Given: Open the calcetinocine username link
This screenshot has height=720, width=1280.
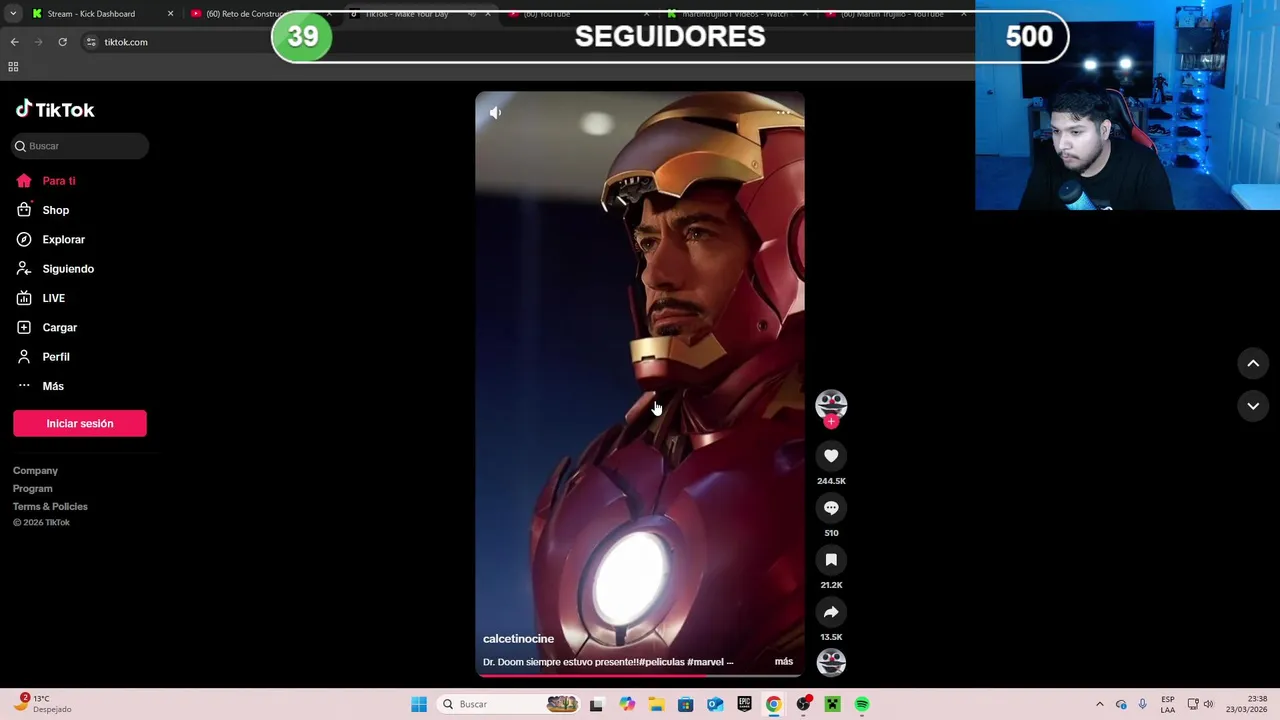Looking at the screenshot, I should point(518,639).
